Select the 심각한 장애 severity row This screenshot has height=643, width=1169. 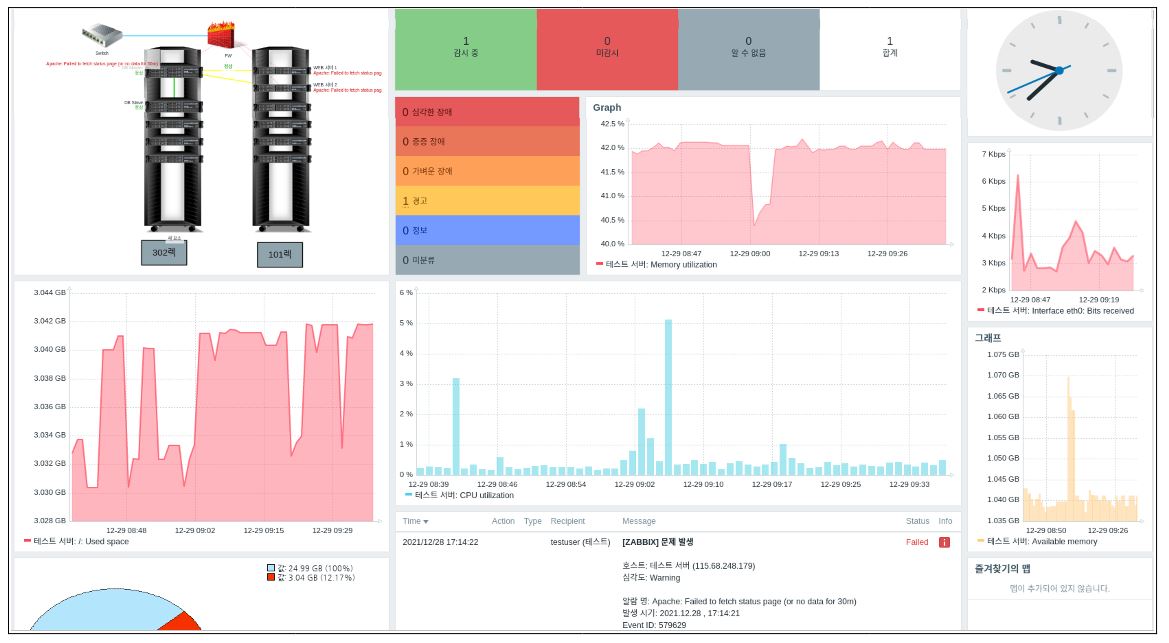[488, 112]
